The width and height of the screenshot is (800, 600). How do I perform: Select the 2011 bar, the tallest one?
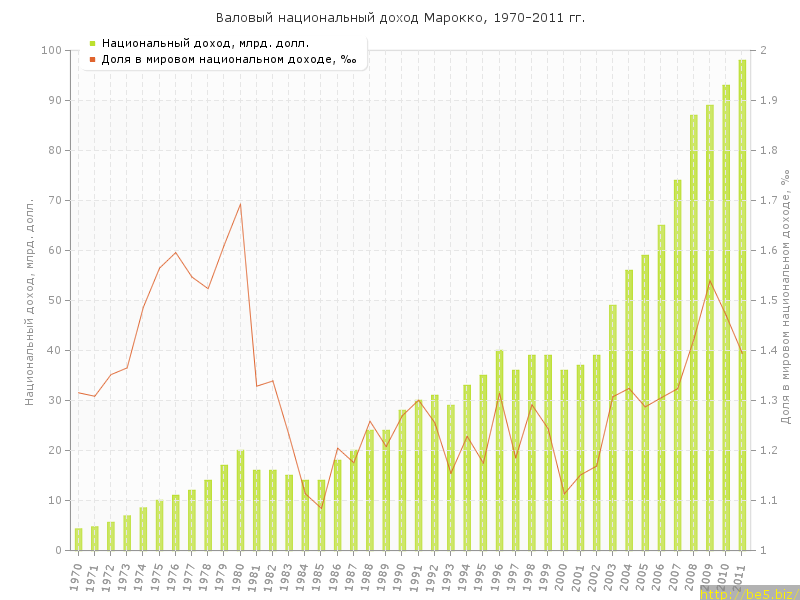click(x=742, y=305)
